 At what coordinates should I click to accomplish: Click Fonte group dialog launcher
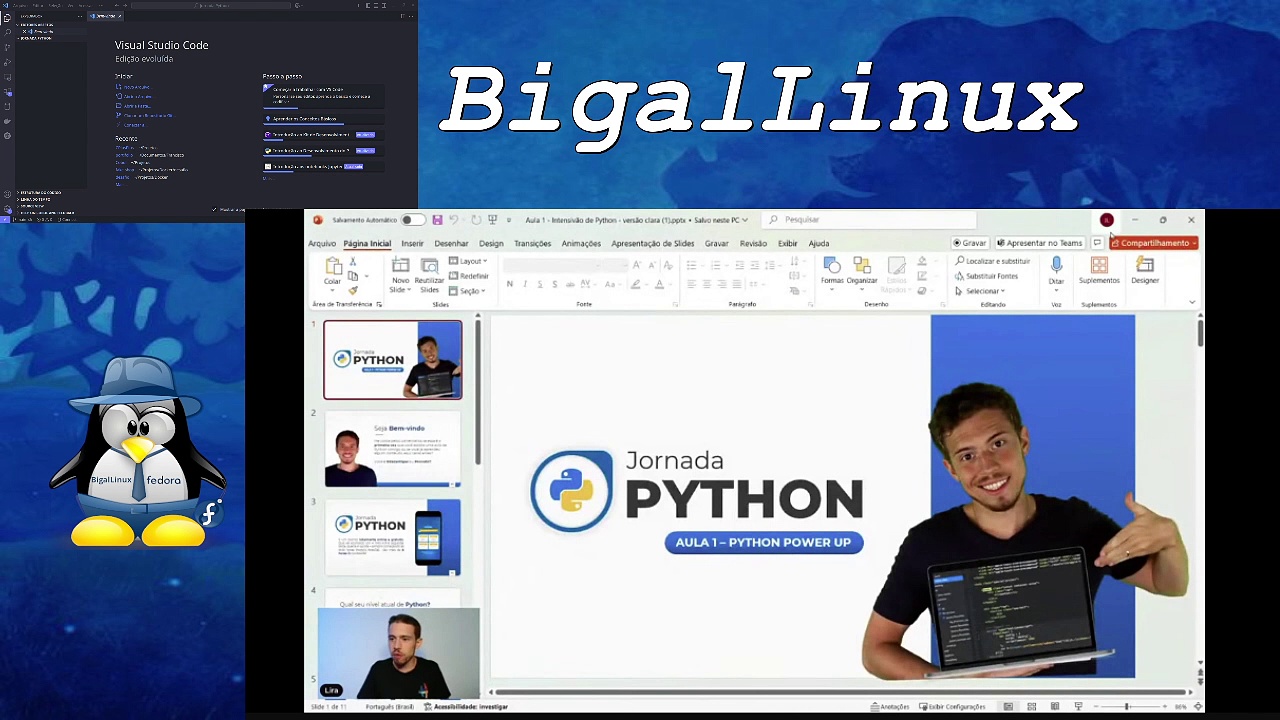pyautogui.click(x=676, y=304)
